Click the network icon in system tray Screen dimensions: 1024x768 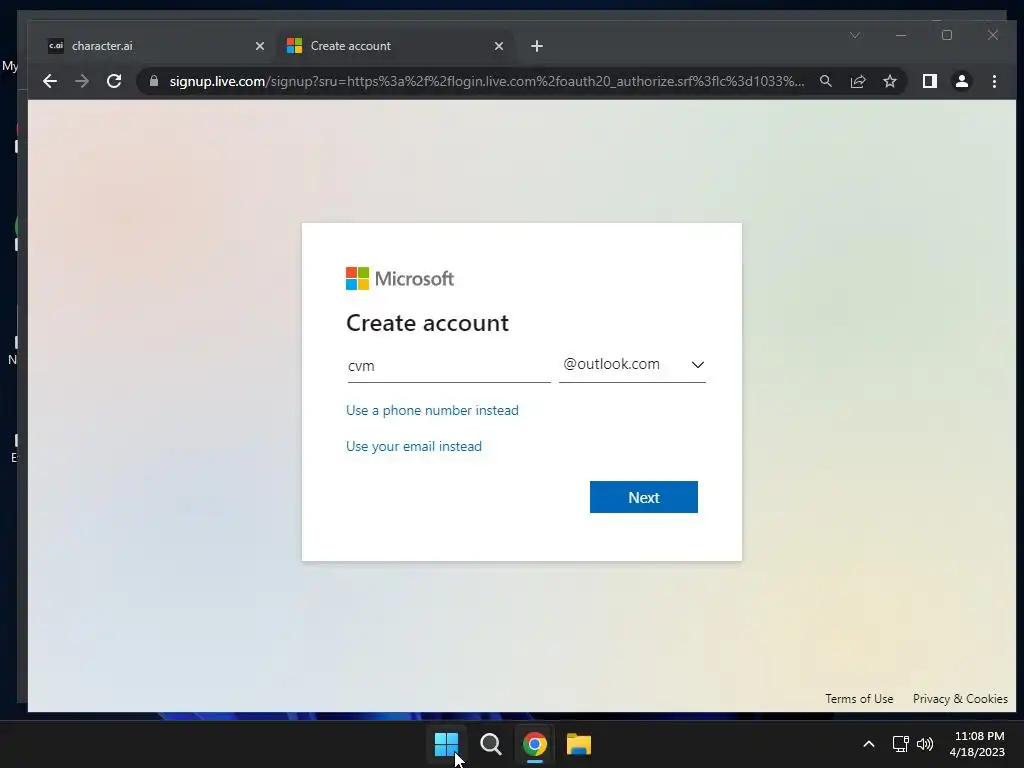(901, 744)
